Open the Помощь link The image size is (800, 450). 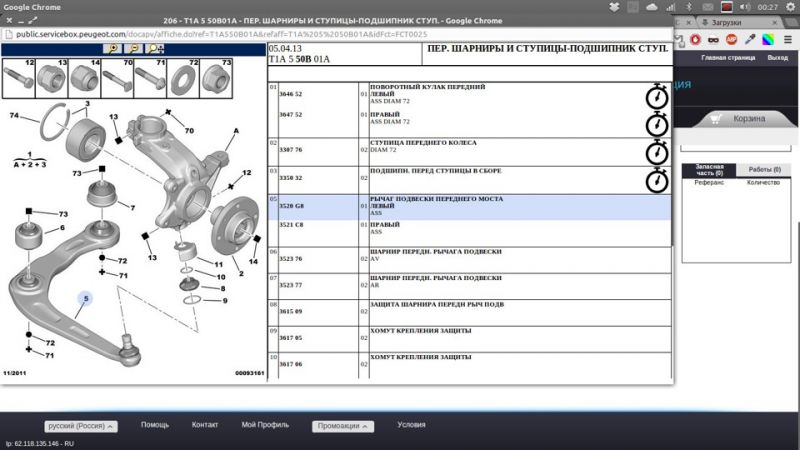155,424
